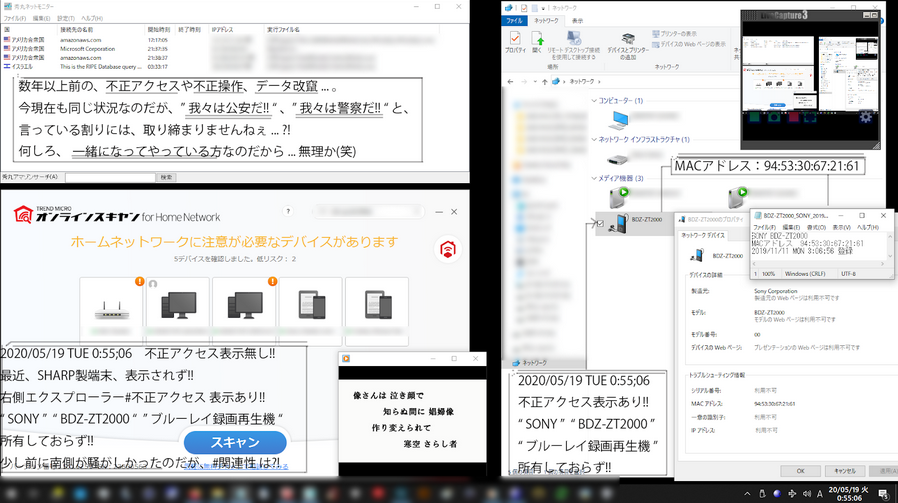Open LiveCapture3 settings gear

(865, 117)
